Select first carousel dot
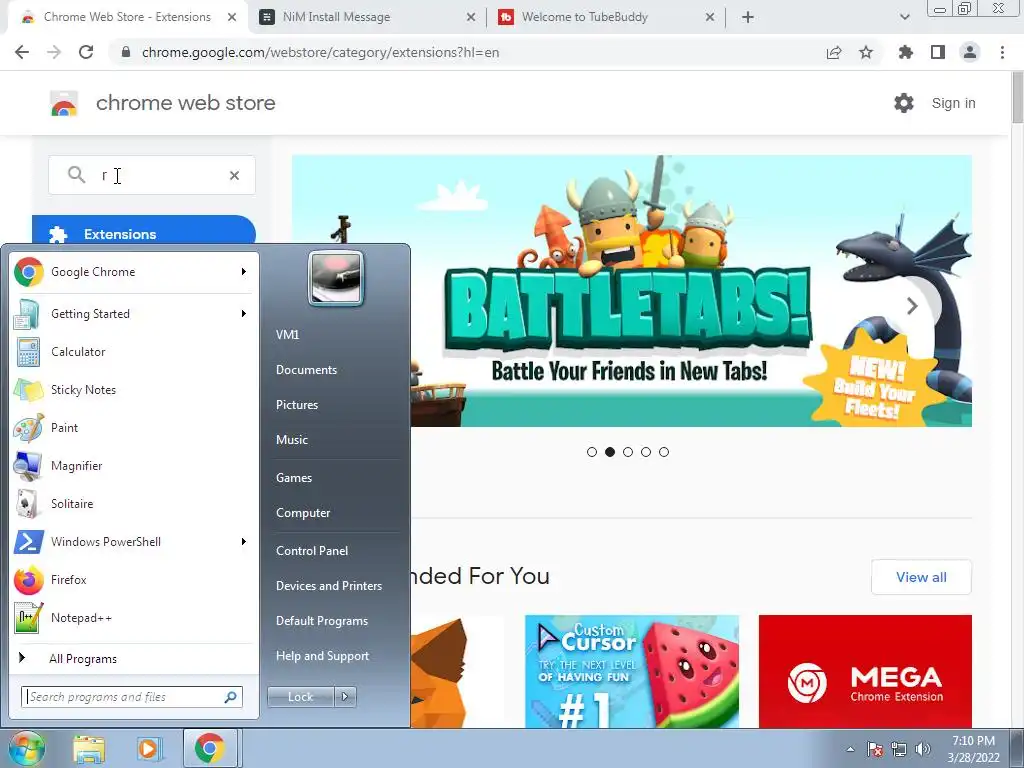Screen dimensions: 1024x768 click(592, 452)
